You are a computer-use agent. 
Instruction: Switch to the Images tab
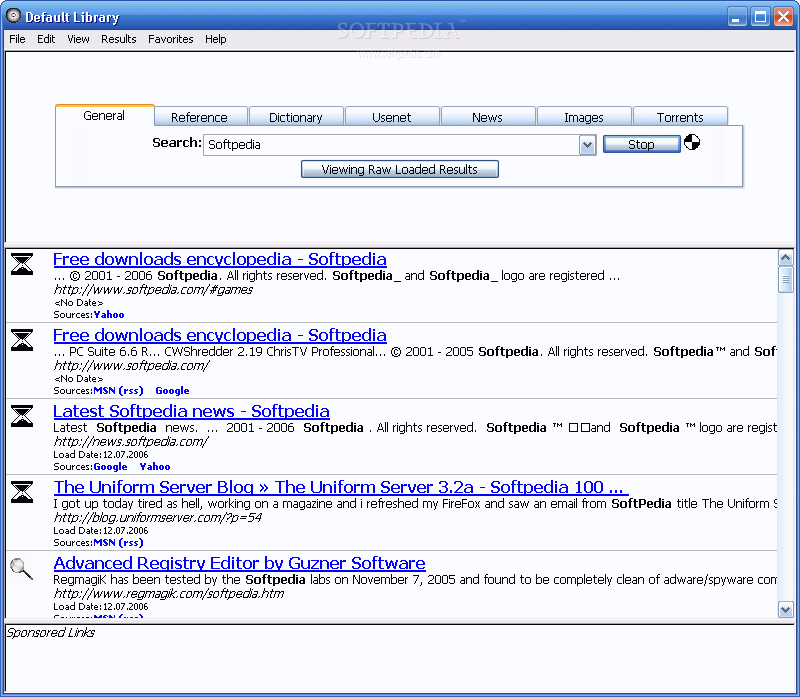coord(584,117)
